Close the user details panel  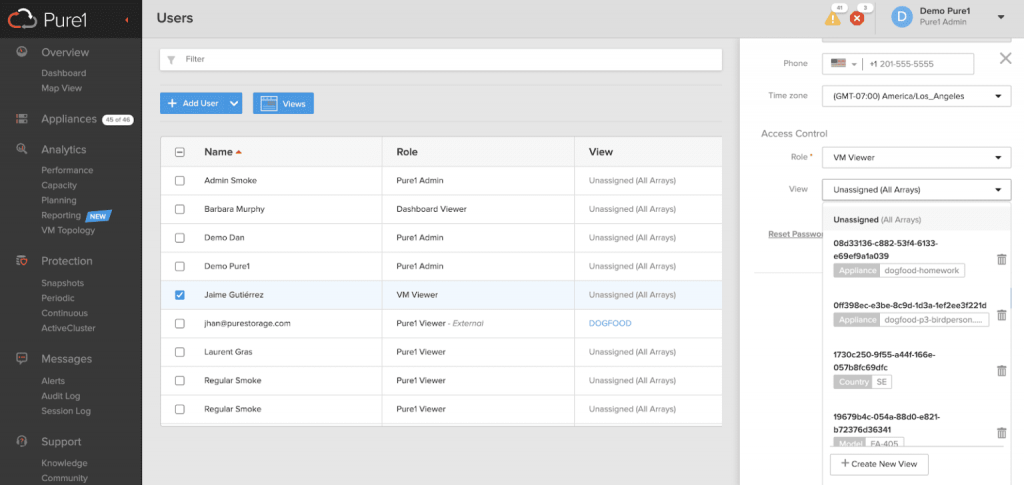[x=1006, y=59]
